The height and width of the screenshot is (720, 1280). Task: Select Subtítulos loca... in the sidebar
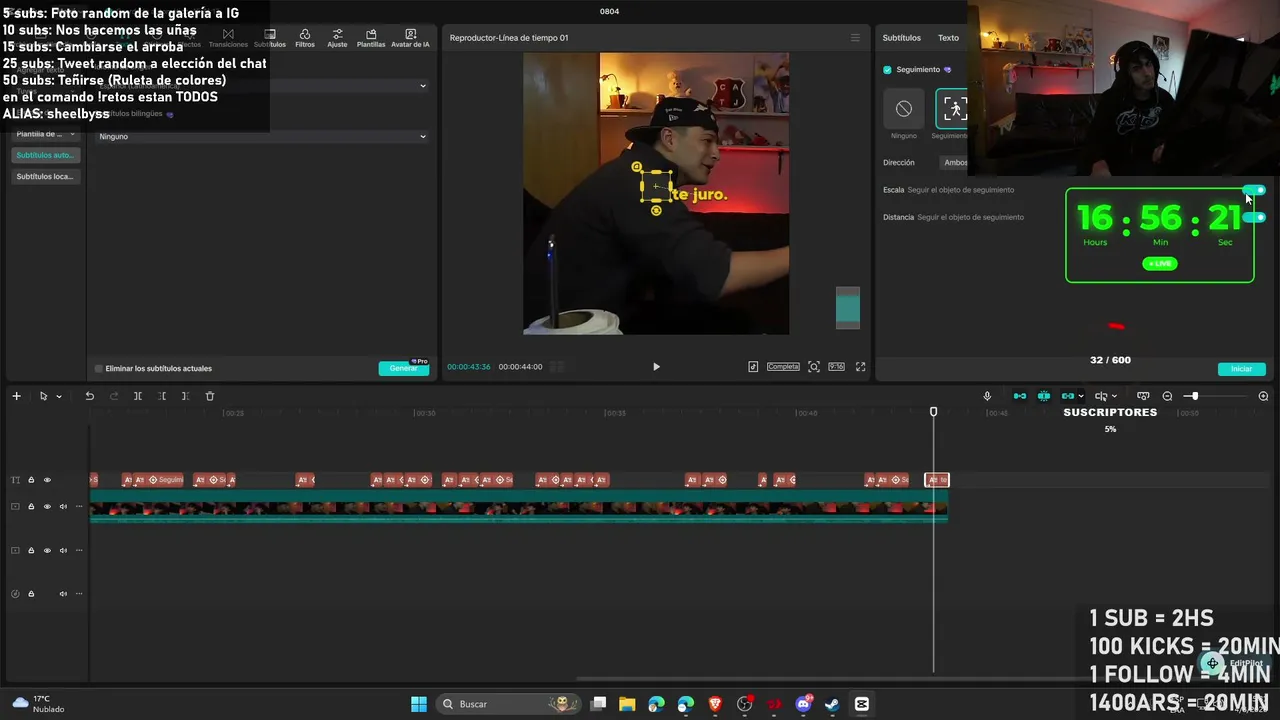pyautogui.click(x=45, y=177)
